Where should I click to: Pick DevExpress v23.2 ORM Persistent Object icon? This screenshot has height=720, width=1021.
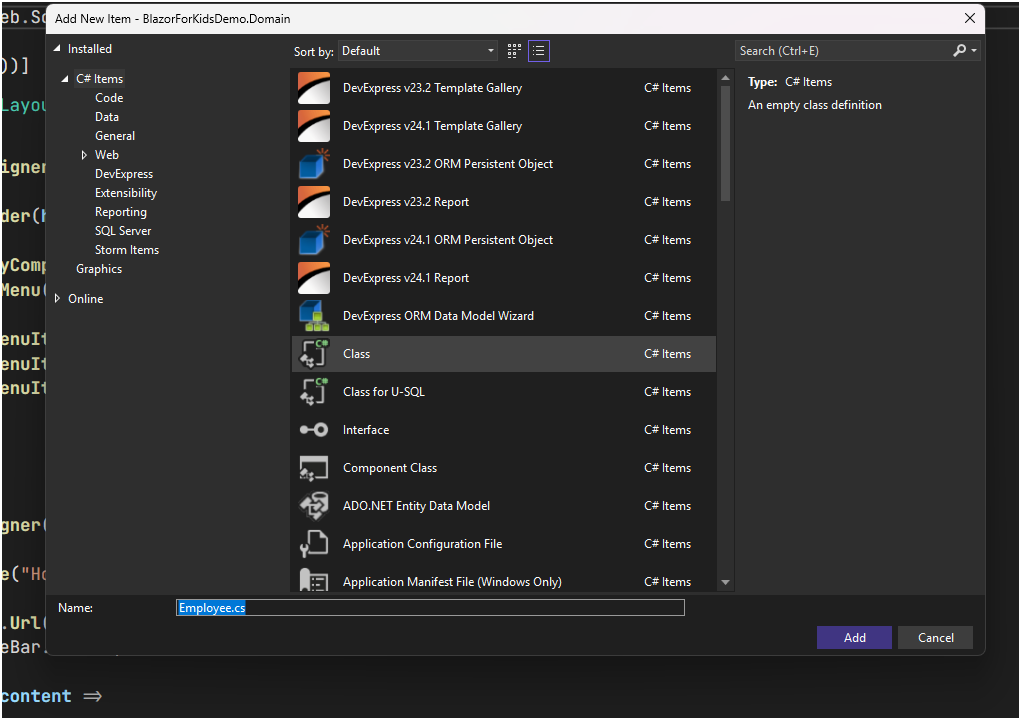pos(314,164)
